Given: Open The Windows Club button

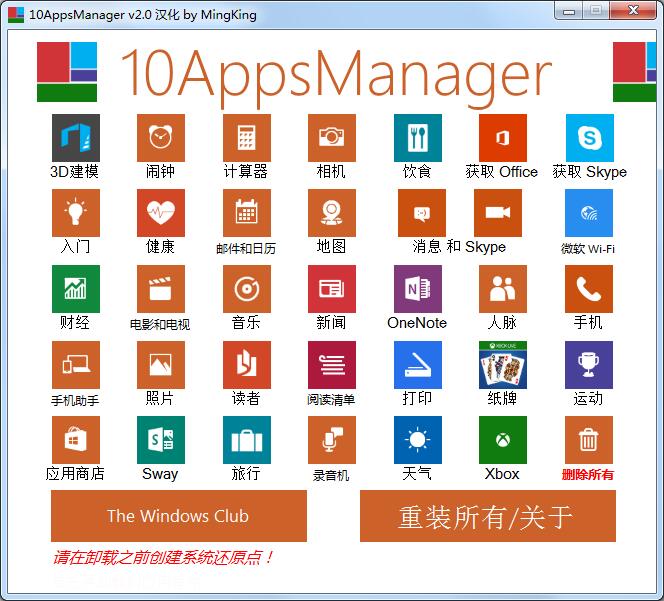Looking at the screenshot, I should point(179,516).
